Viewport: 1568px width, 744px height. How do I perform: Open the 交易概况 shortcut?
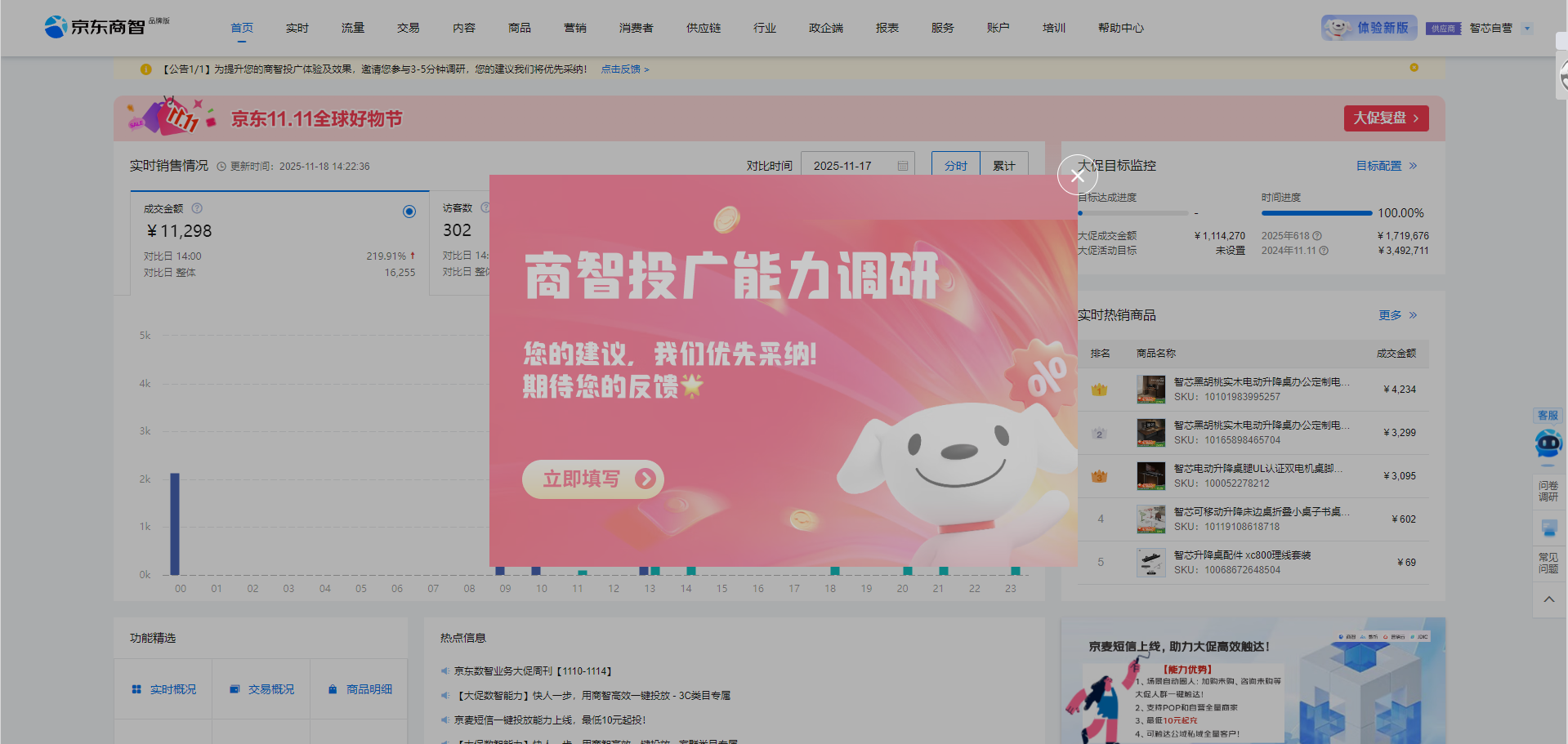pyautogui.click(x=261, y=689)
